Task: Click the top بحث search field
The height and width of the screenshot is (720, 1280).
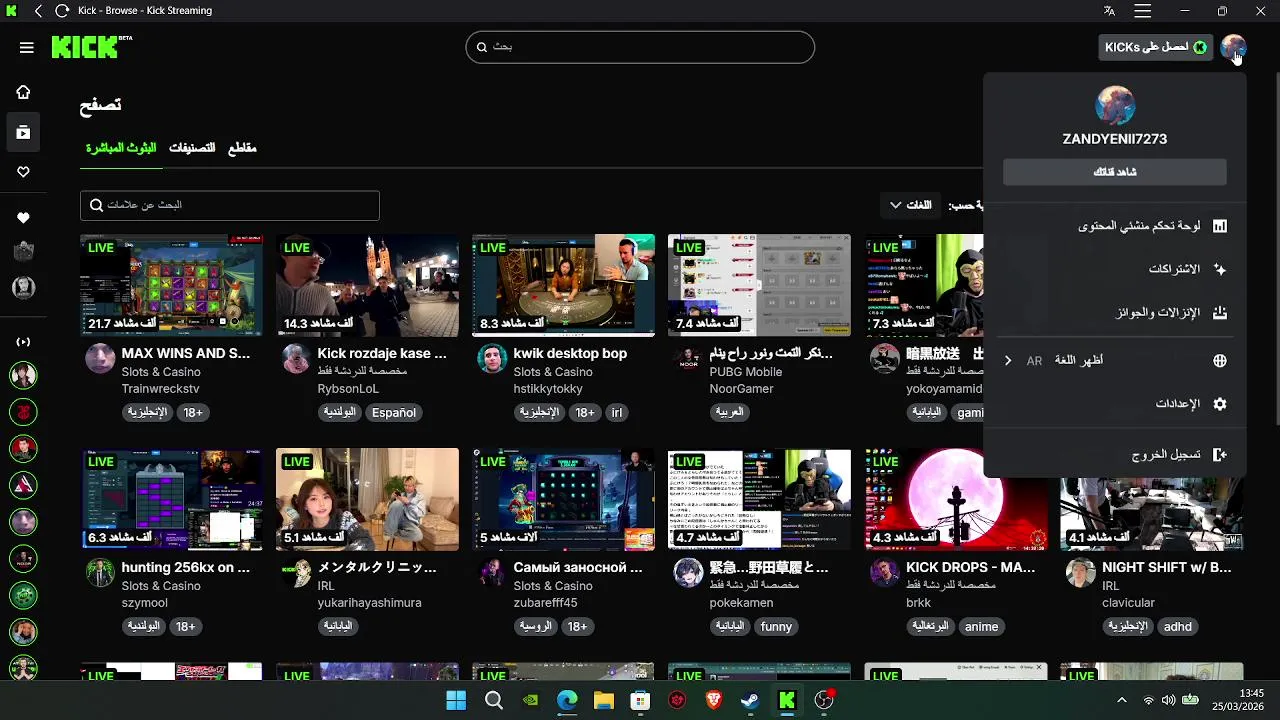Action: 640,47
